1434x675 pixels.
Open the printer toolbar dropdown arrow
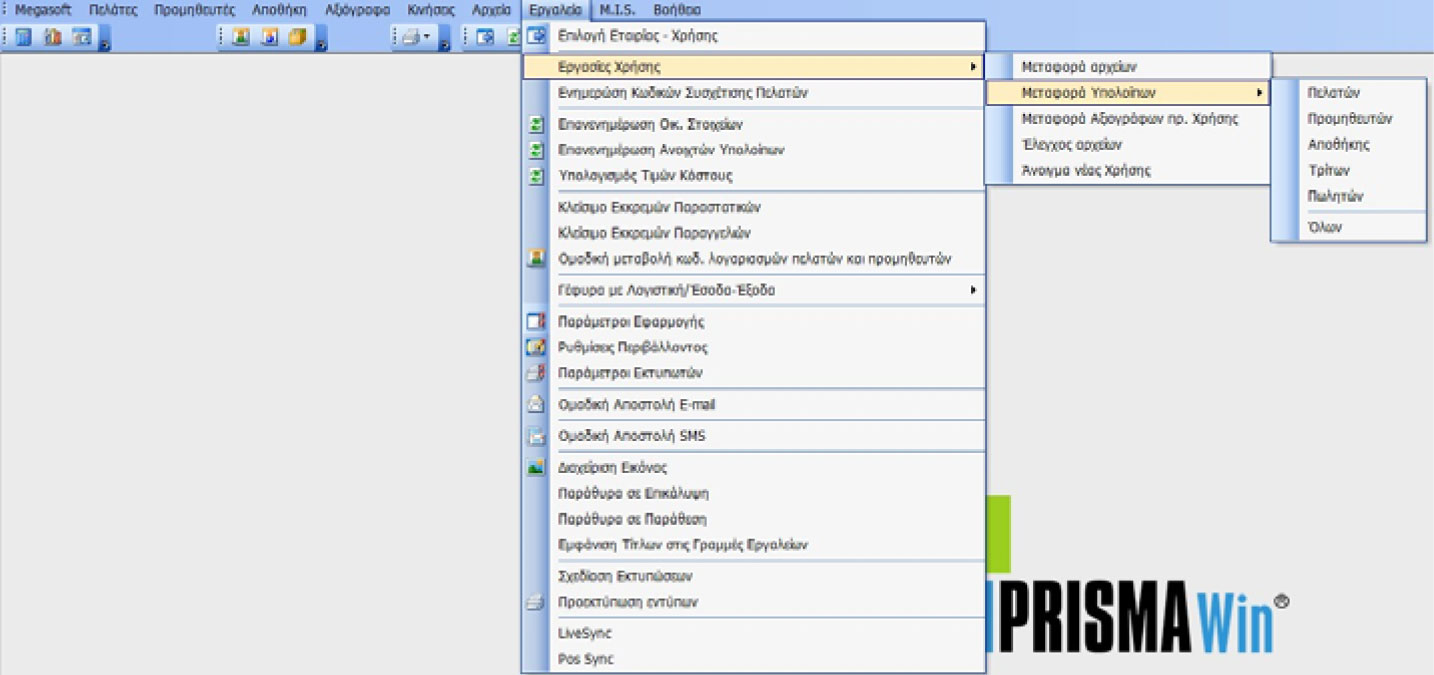click(428, 37)
